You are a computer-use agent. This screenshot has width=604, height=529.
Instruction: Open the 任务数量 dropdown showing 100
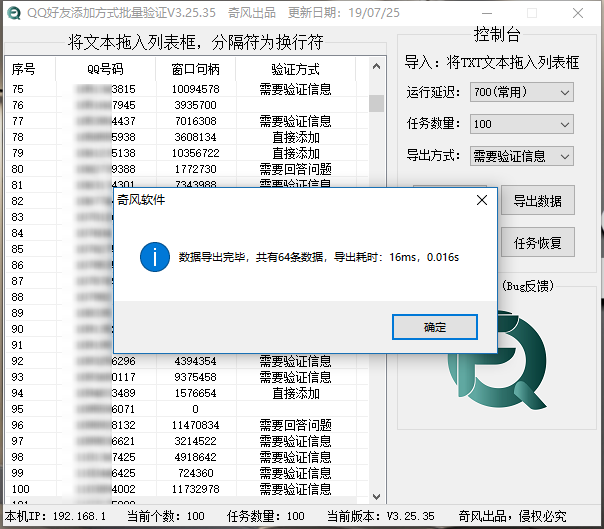522,124
